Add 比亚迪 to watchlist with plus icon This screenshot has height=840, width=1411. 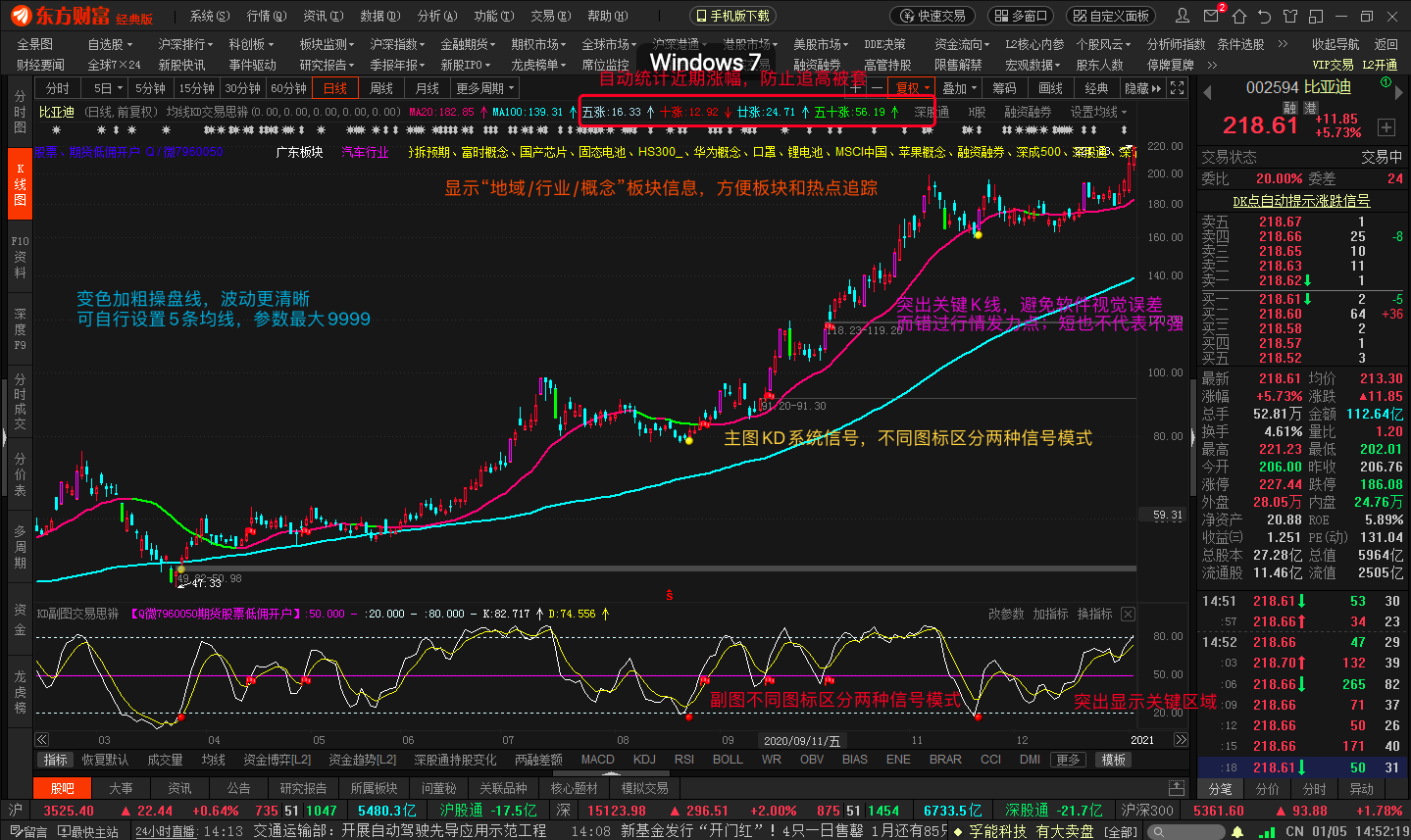tap(1386, 127)
